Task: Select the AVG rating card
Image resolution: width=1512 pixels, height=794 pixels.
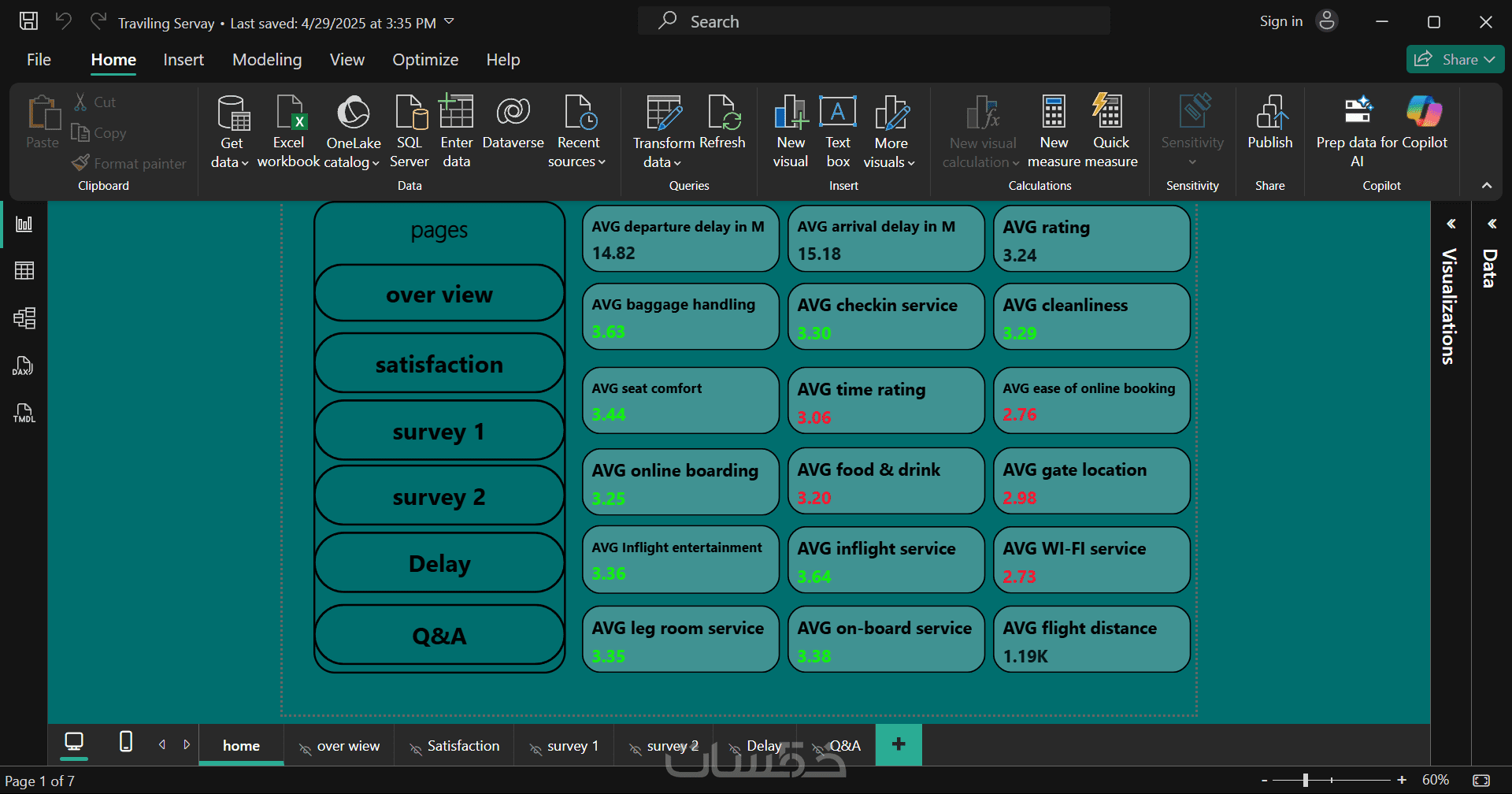Action: tap(1091, 239)
